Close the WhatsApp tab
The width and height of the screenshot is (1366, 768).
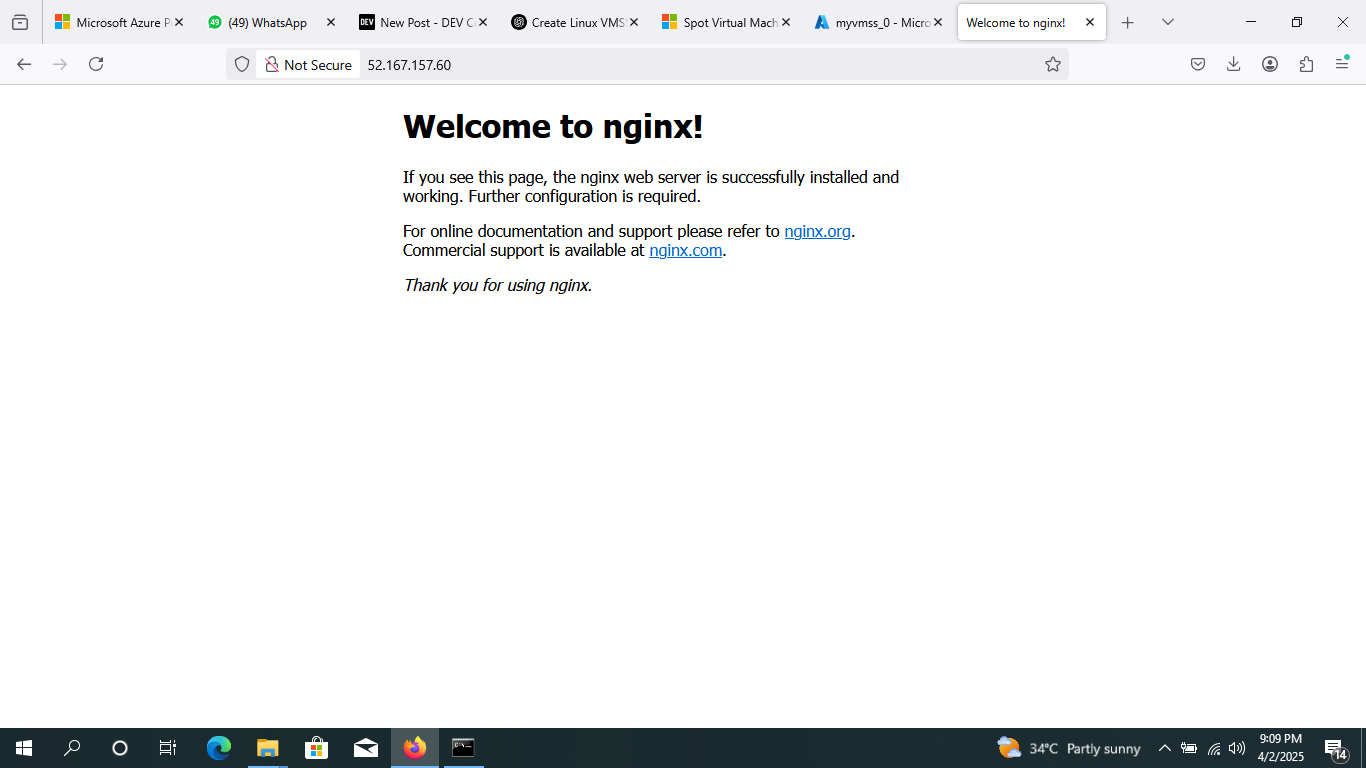[x=331, y=22]
